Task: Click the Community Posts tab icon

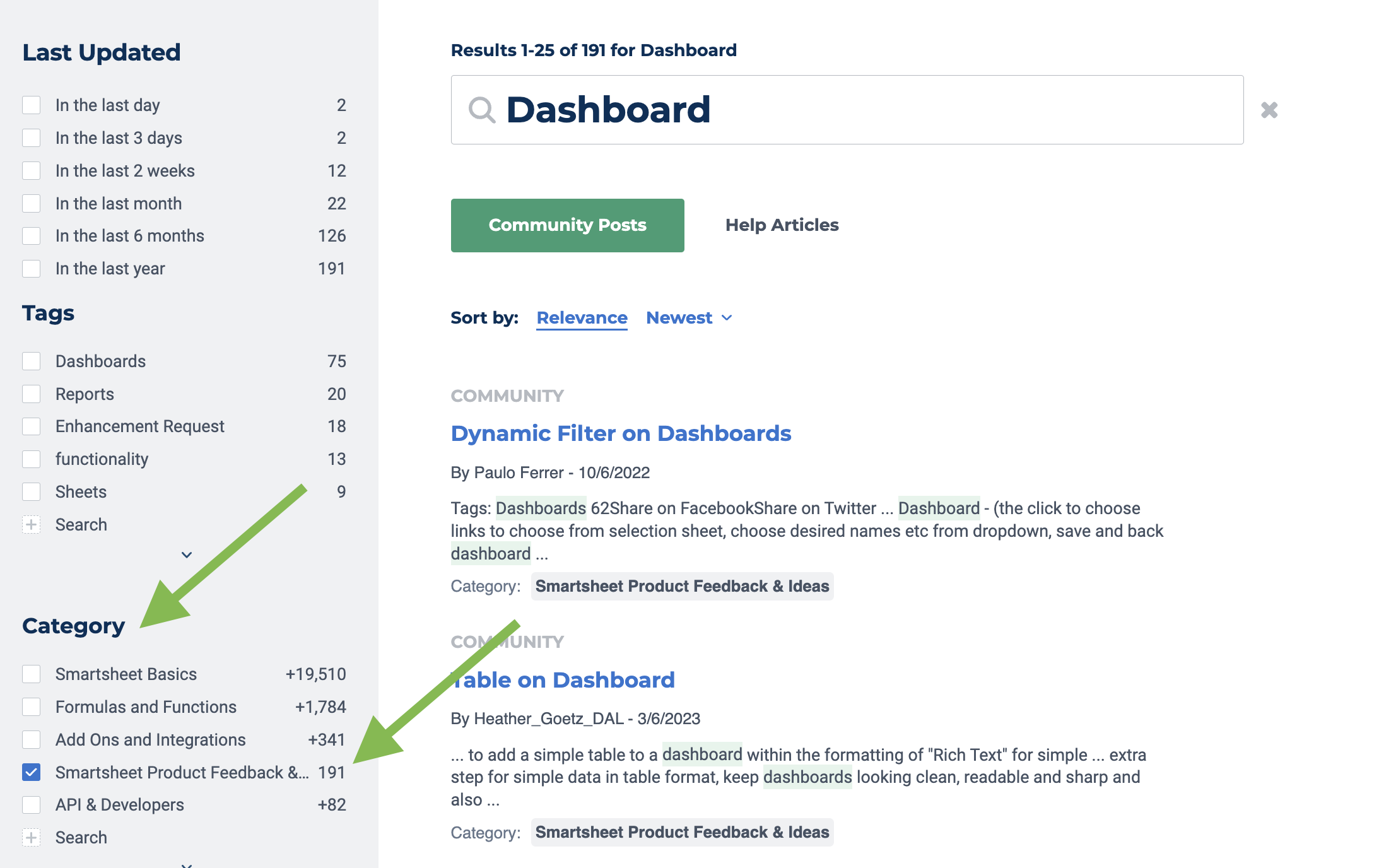Action: pos(567,225)
